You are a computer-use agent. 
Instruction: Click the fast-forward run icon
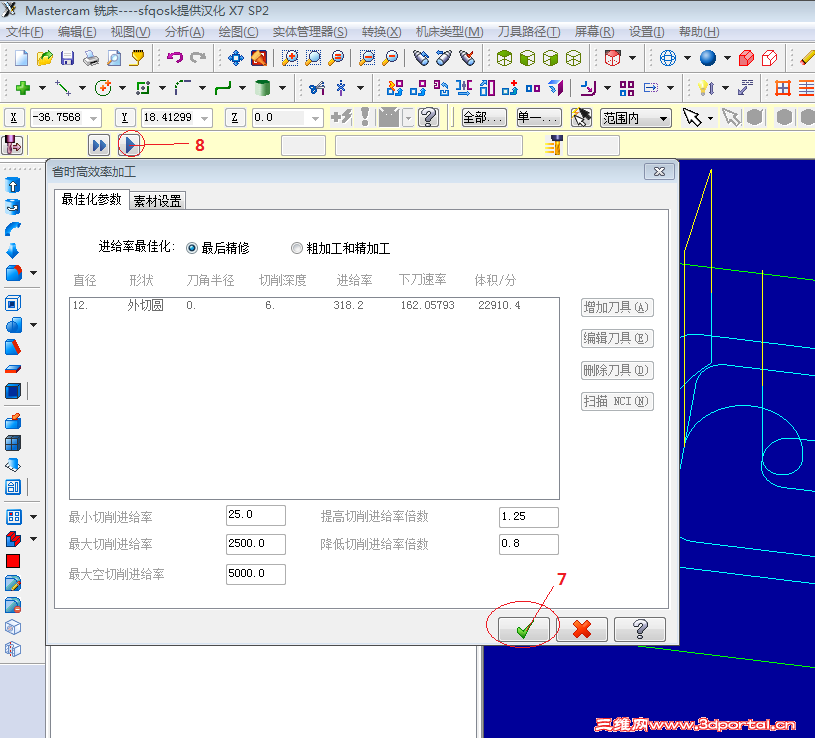[99, 145]
